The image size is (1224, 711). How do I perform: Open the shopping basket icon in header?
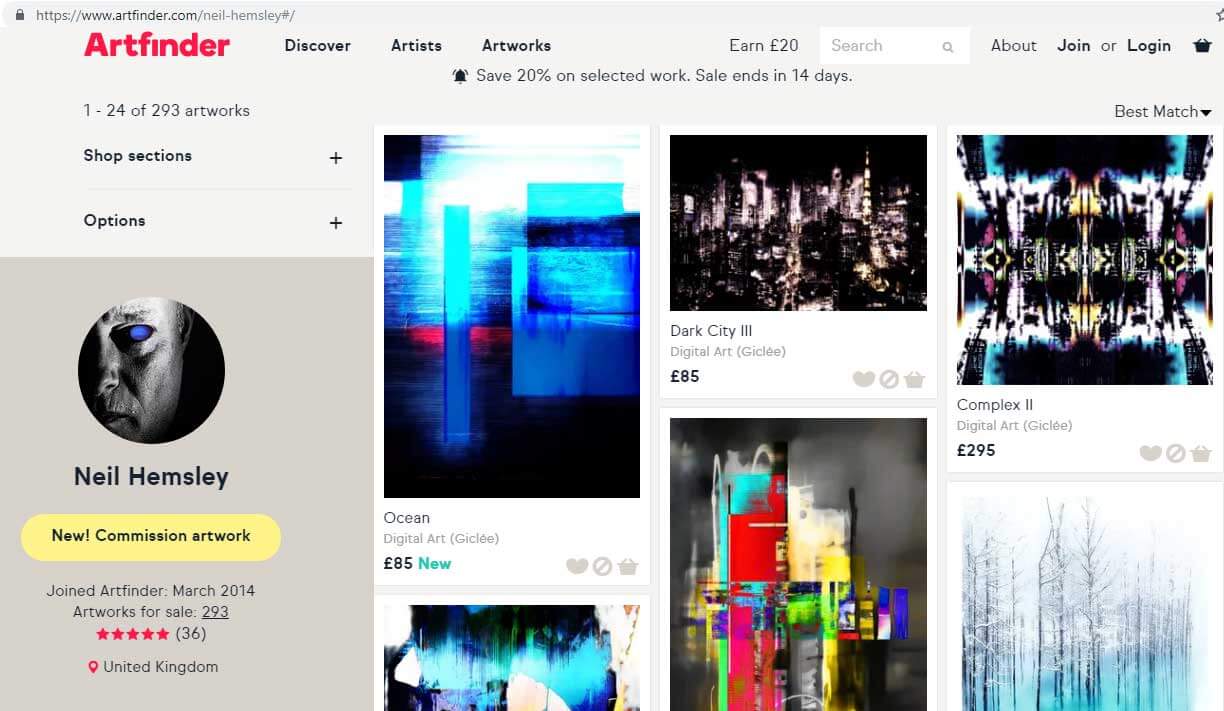pyautogui.click(x=1202, y=45)
